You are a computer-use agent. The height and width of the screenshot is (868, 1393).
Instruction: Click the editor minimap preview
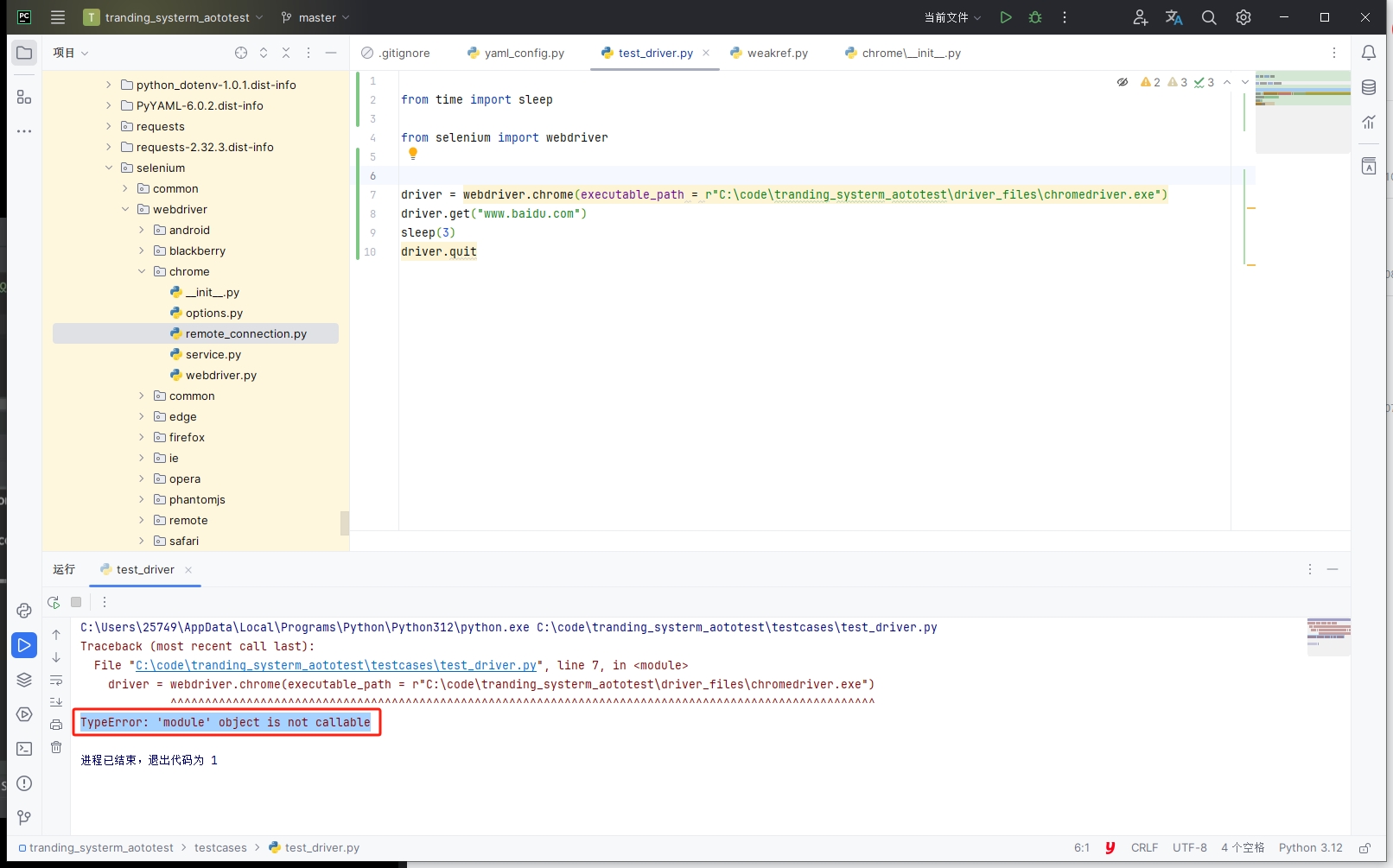click(1303, 112)
